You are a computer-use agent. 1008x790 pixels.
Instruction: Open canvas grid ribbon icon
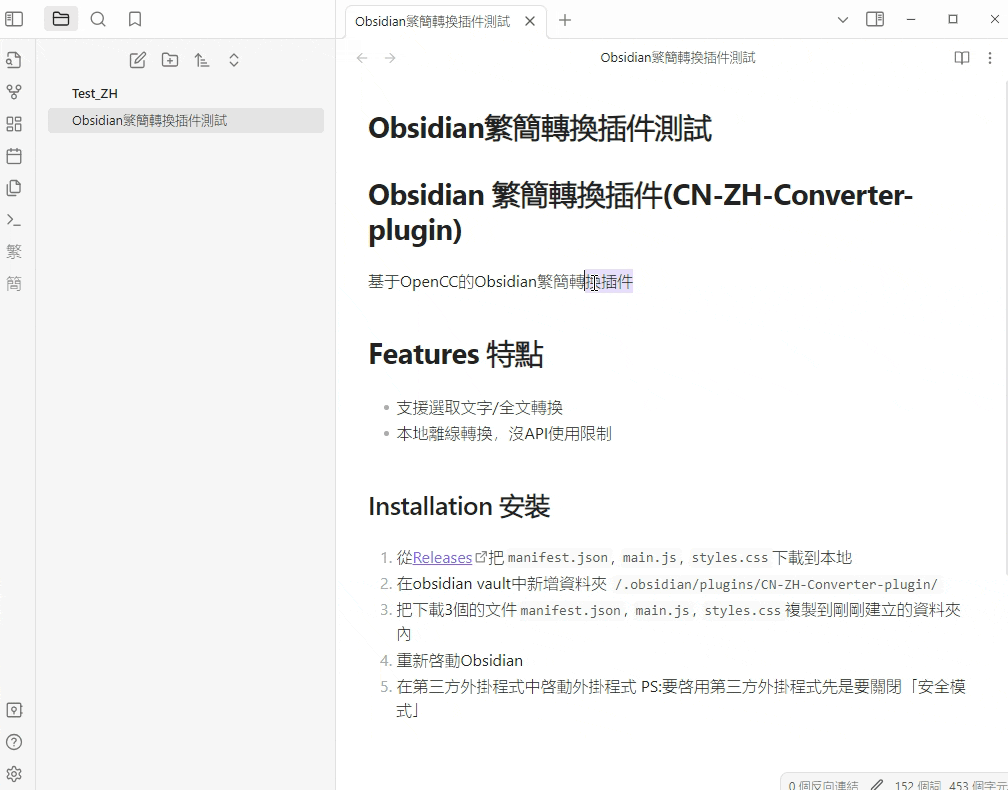(x=14, y=124)
